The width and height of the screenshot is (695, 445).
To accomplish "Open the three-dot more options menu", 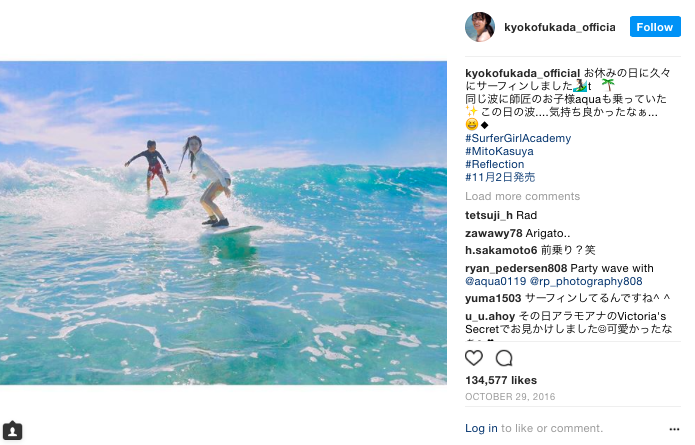I will [674, 429].
